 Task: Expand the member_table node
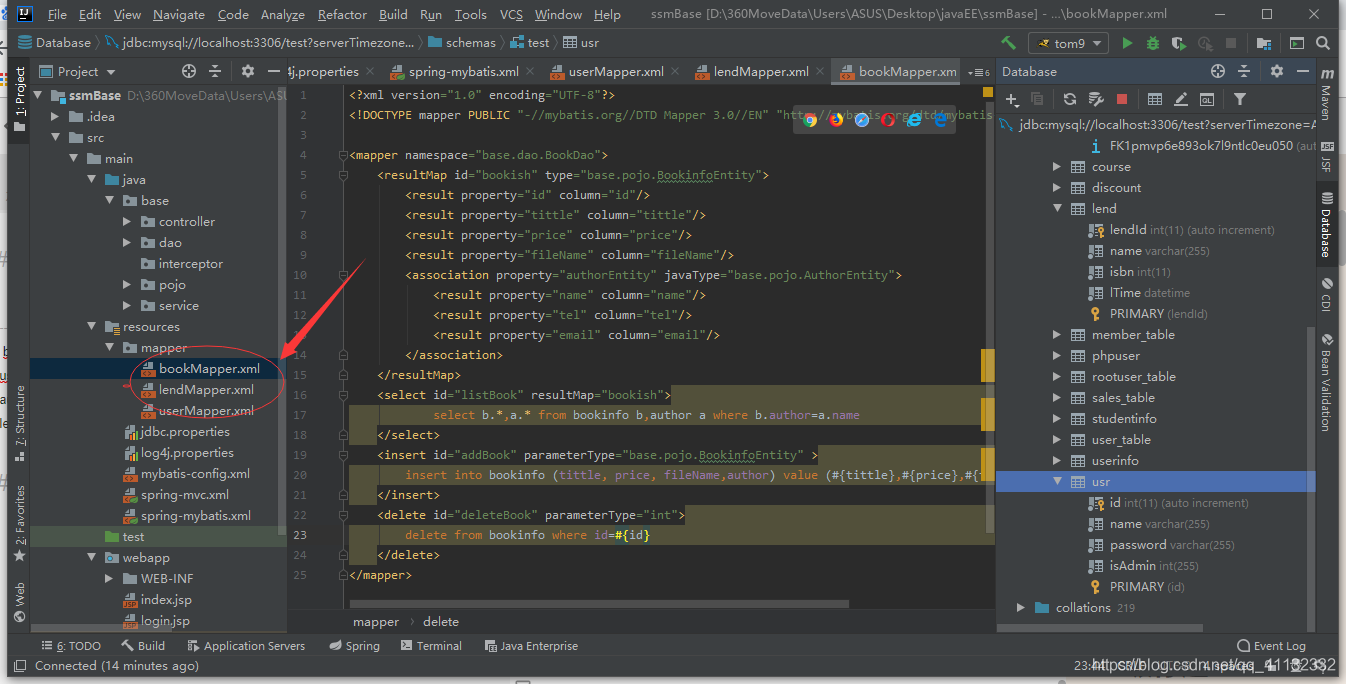(1057, 335)
